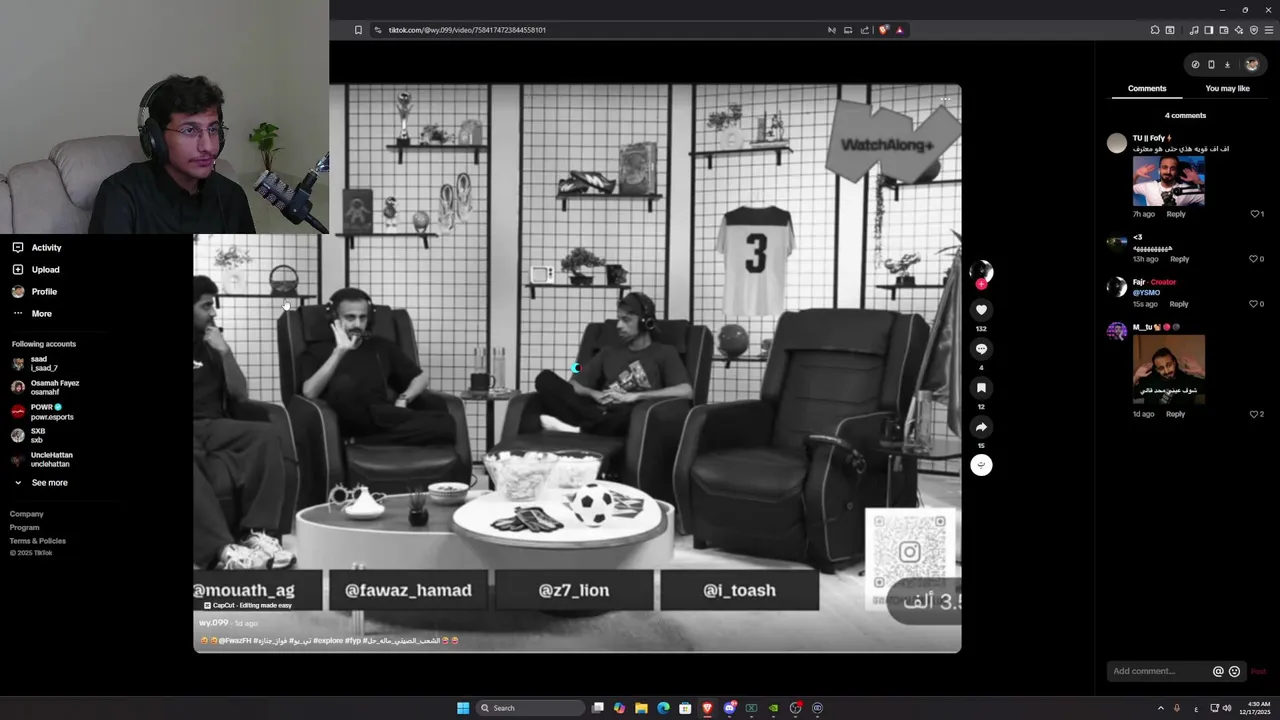This screenshot has height=720, width=1280.
Task: Open the Company footer section
Action: tap(27, 514)
